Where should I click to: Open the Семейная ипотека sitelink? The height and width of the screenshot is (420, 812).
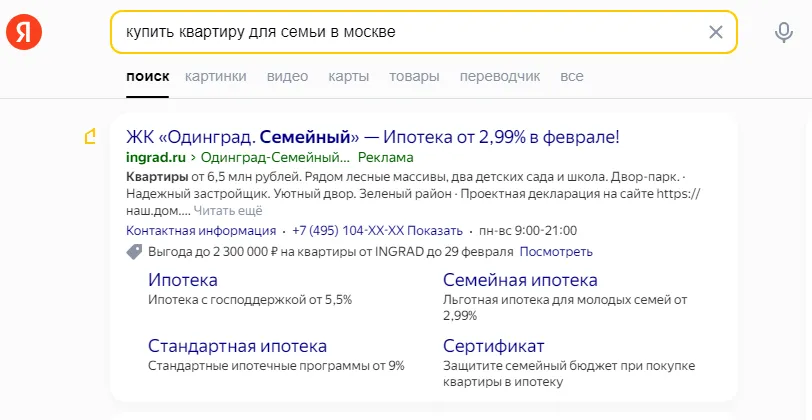click(x=520, y=280)
